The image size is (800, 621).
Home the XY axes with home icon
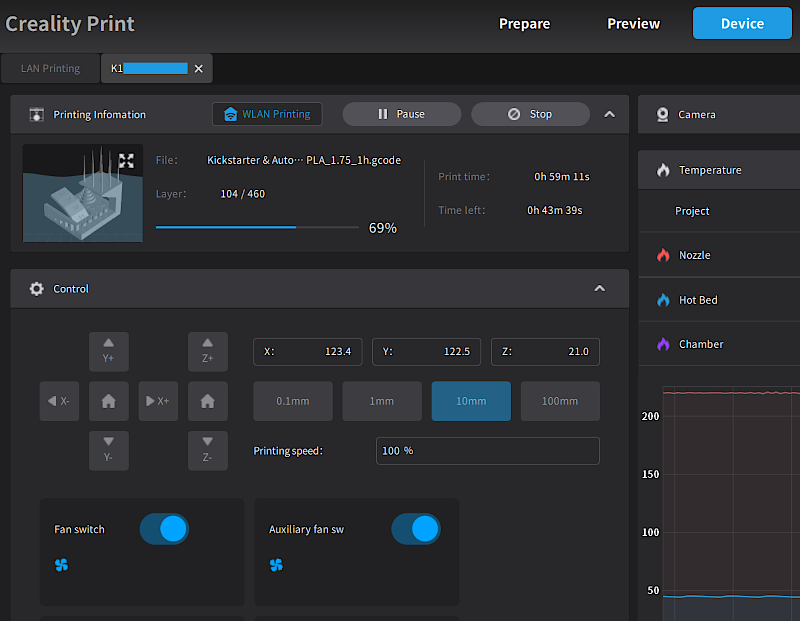point(109,401)
